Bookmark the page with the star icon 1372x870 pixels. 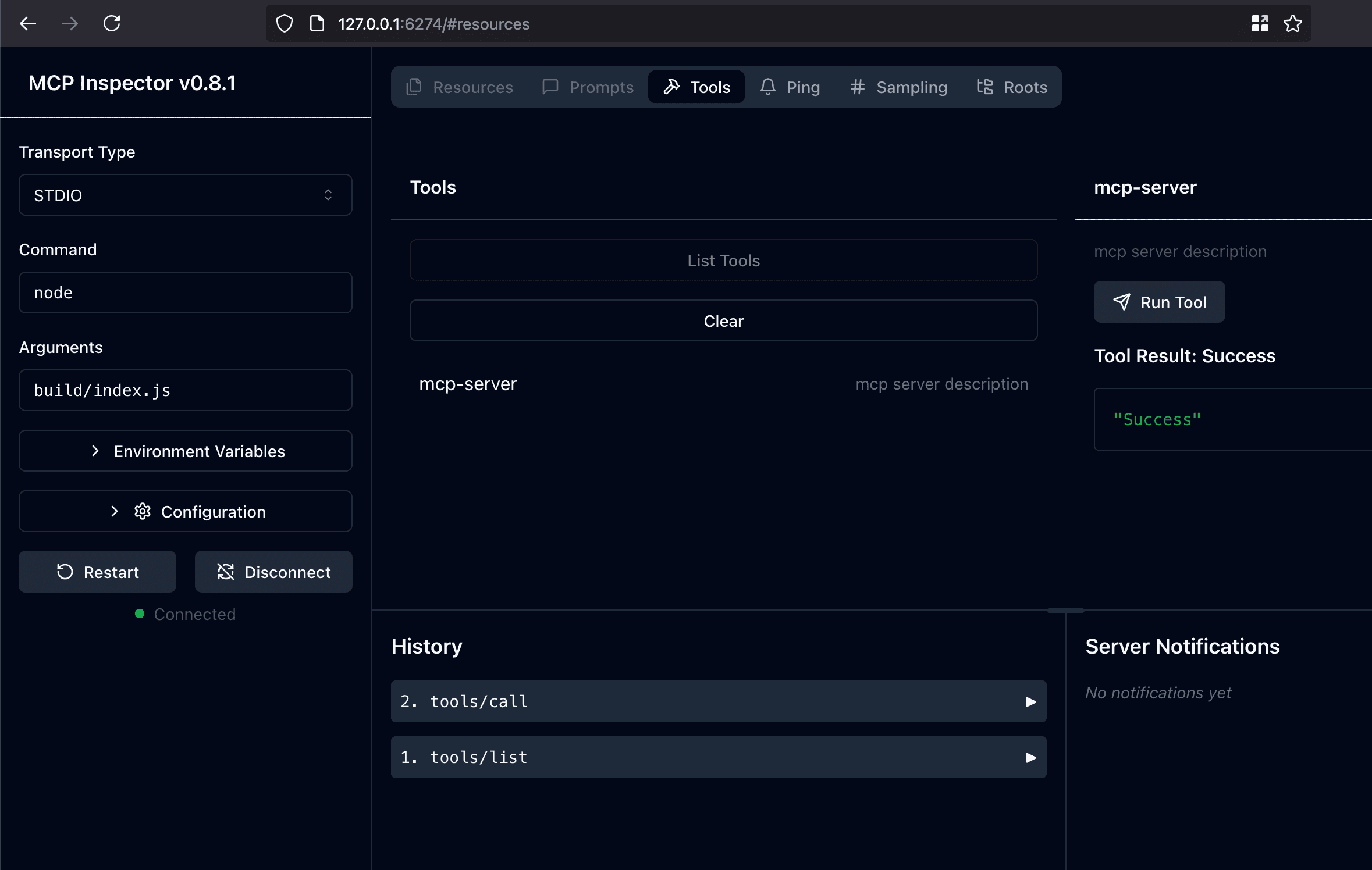[1292, 24]
